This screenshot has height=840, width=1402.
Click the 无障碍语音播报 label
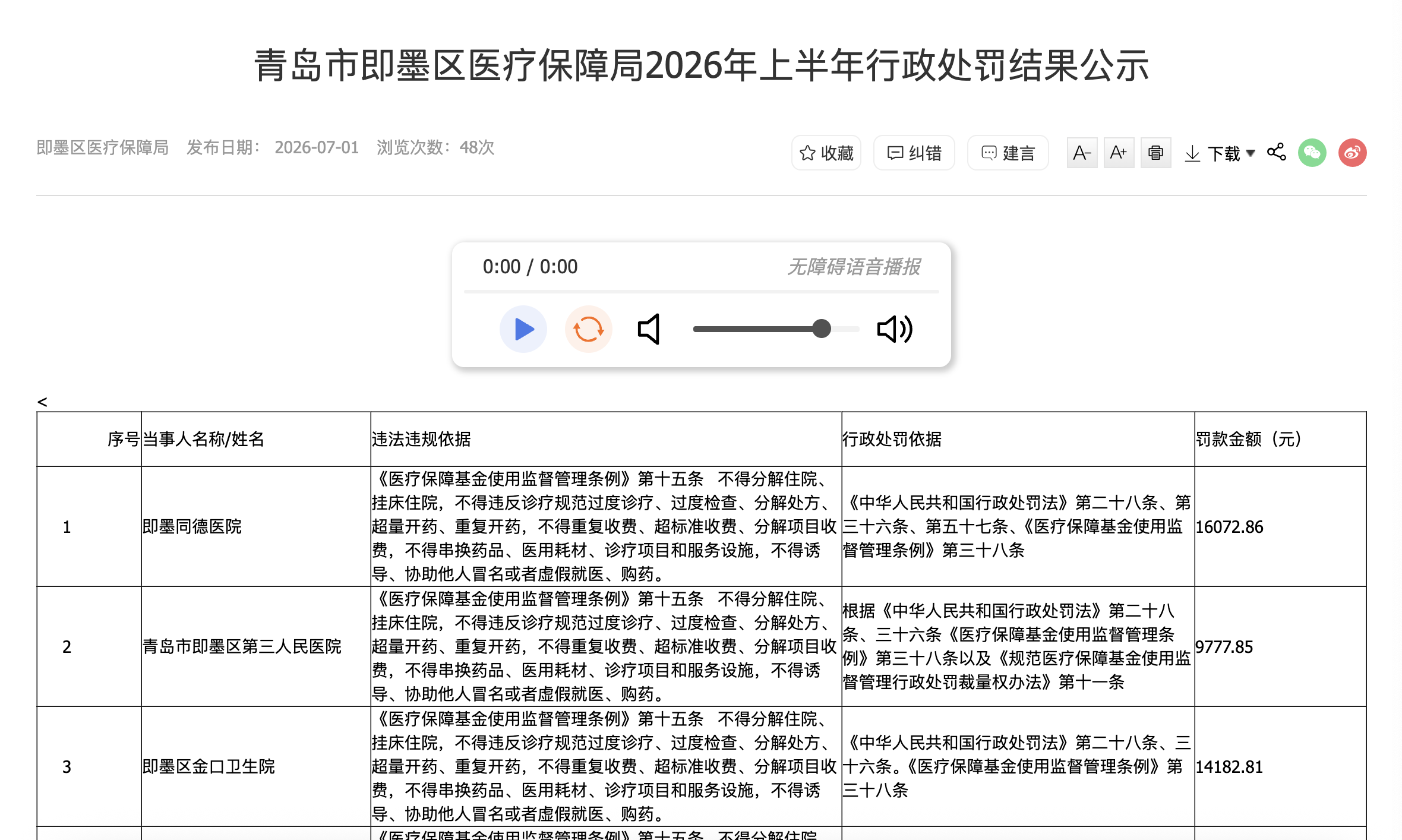tap(854, 267)
